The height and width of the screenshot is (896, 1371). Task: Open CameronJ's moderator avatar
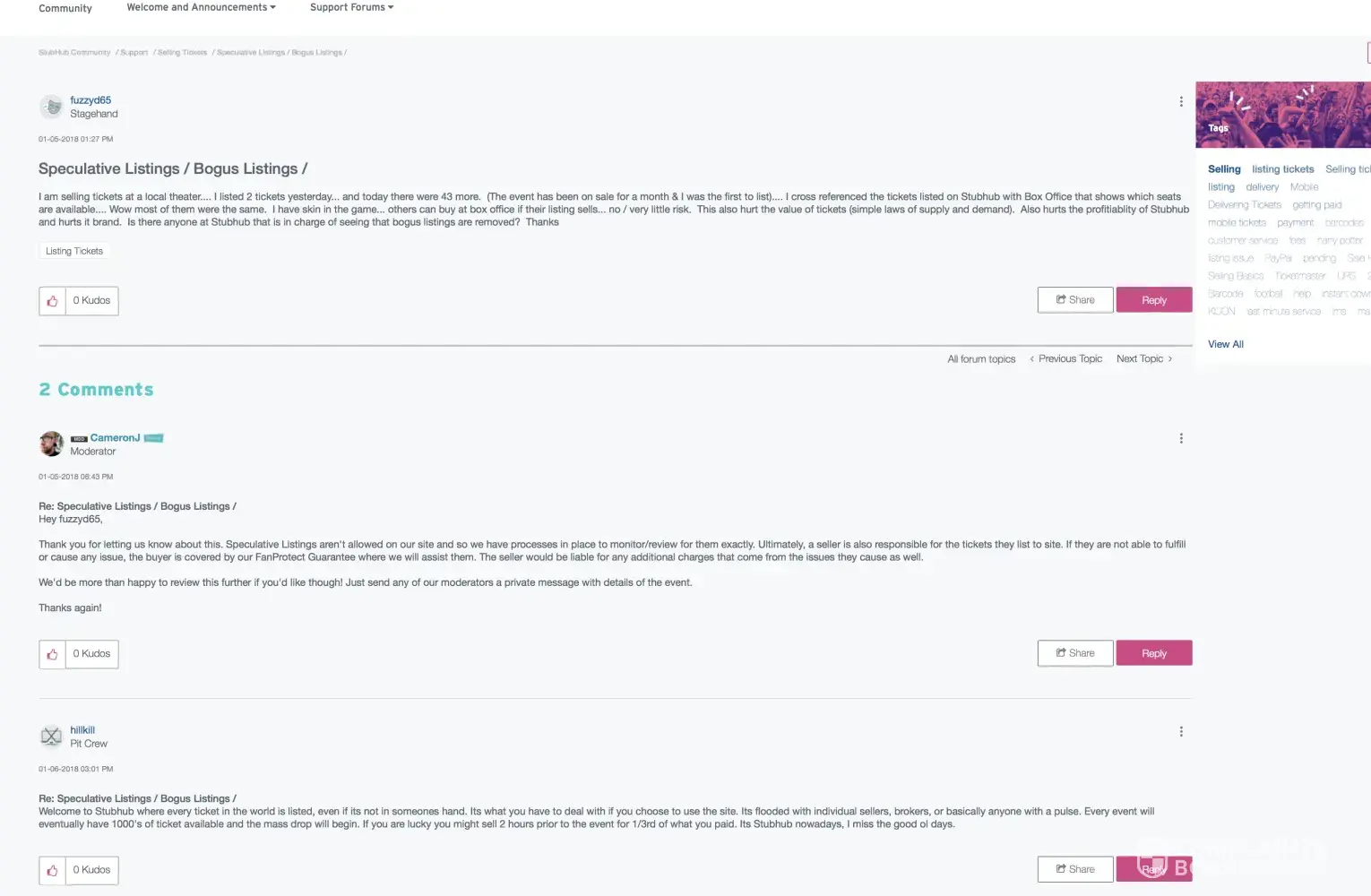click(52, 444)
